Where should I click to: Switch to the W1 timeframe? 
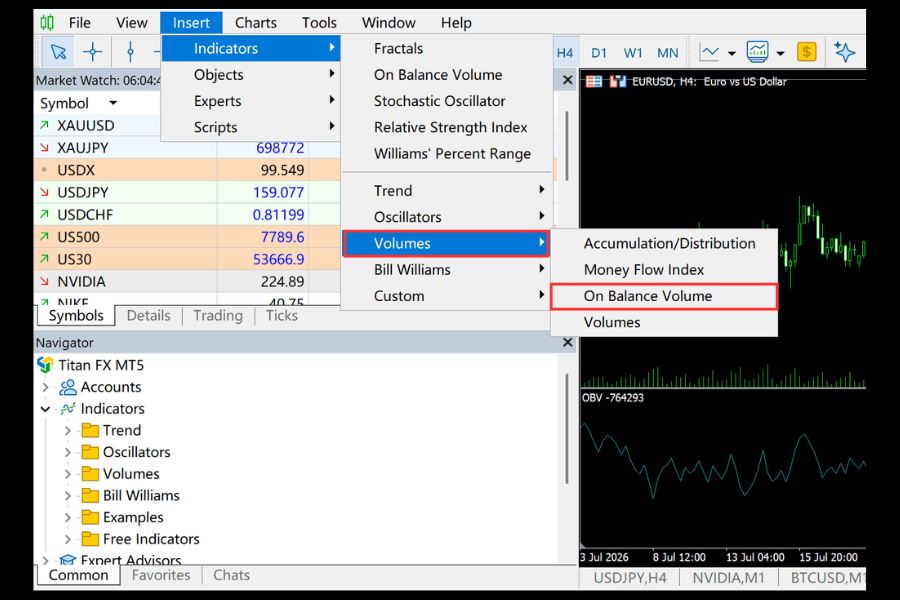click(633, 53)
